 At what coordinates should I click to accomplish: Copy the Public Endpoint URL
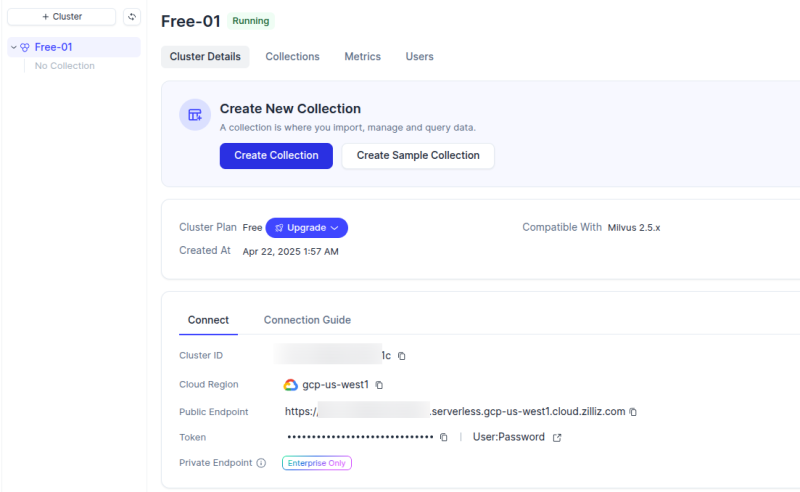[633, 411]
